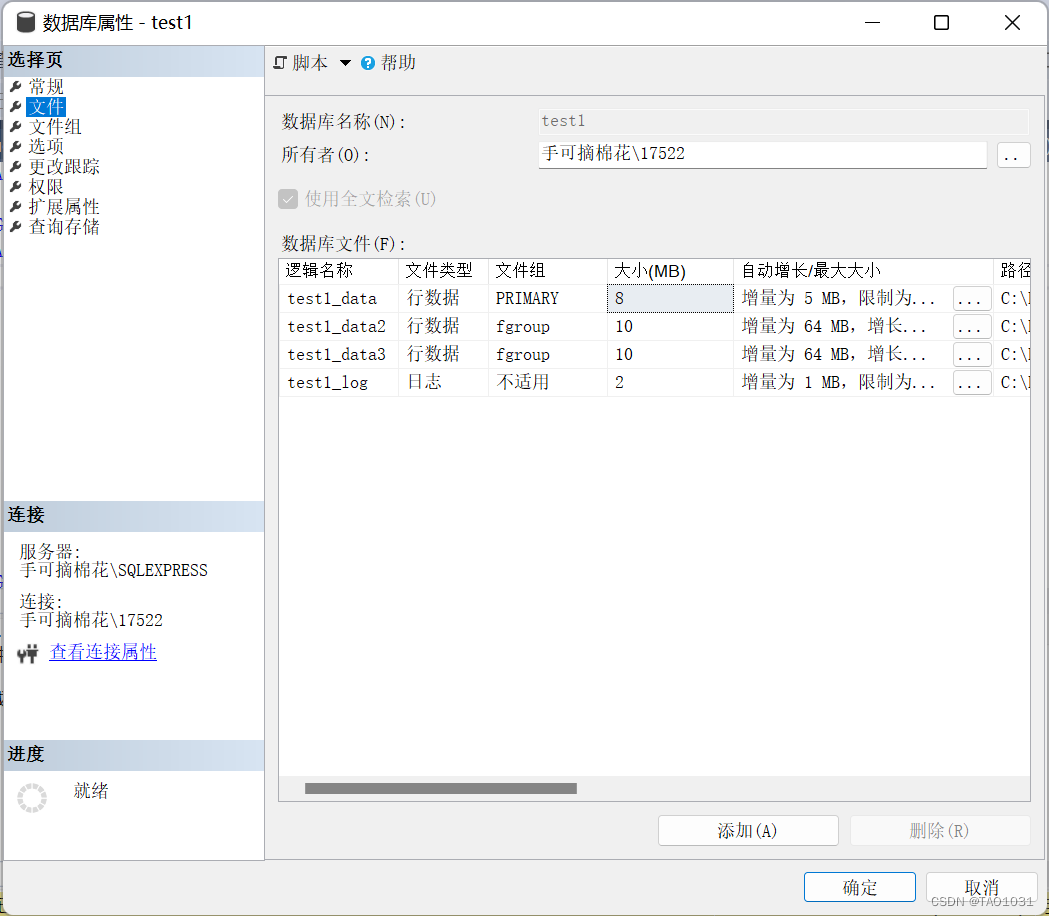
Task: Confirm with the 确定 button
Action: pos(860,887)
